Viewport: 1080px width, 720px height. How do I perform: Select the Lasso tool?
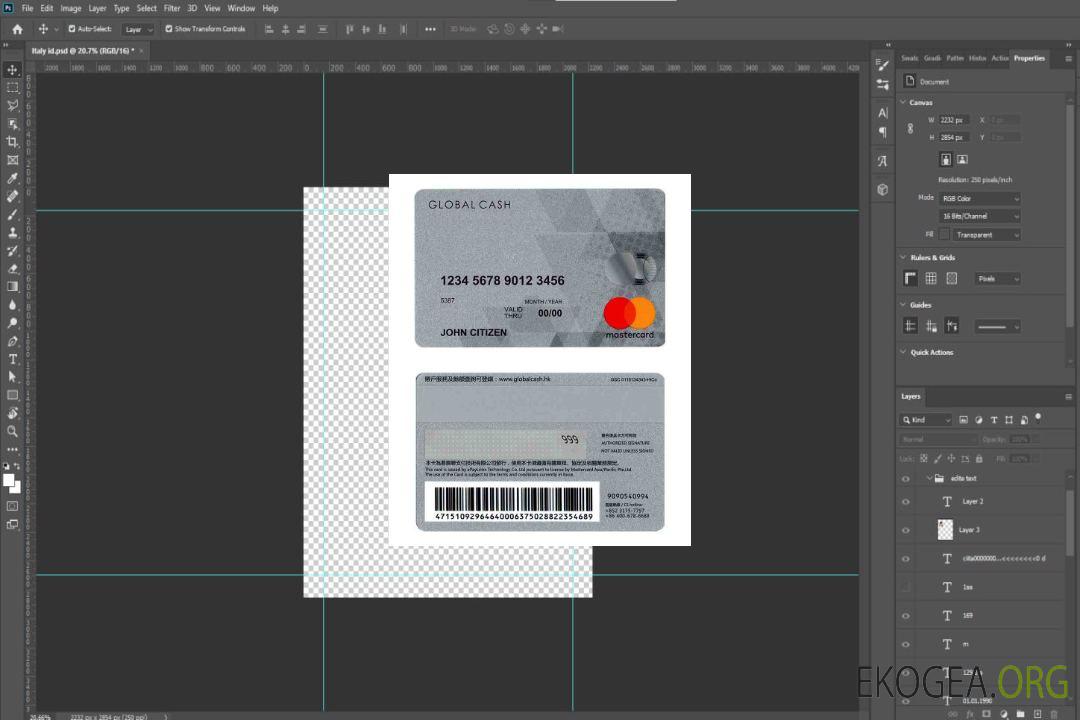pos(12,105)
